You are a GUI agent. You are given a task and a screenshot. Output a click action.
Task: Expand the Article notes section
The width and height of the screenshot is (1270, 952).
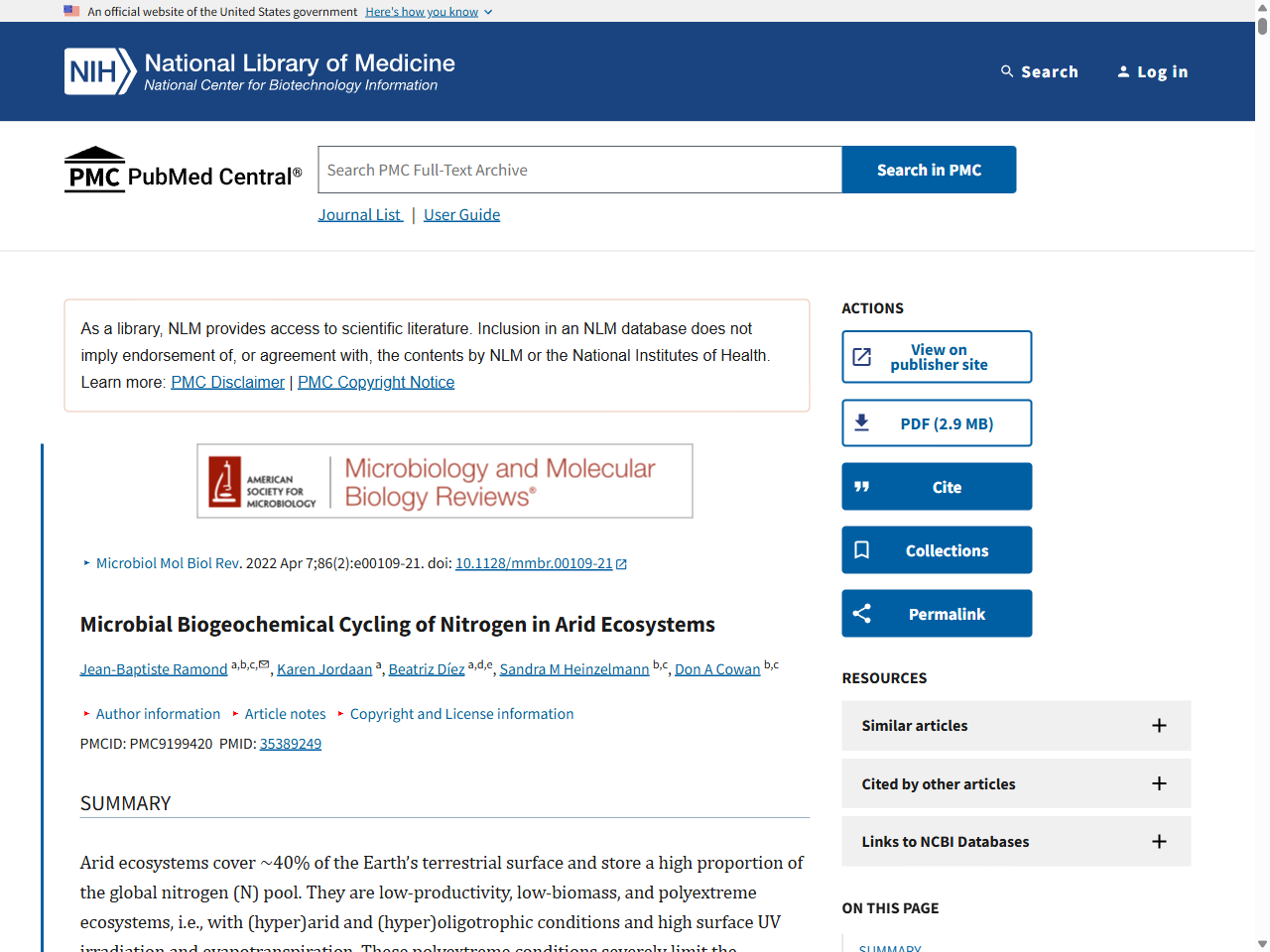286,713
